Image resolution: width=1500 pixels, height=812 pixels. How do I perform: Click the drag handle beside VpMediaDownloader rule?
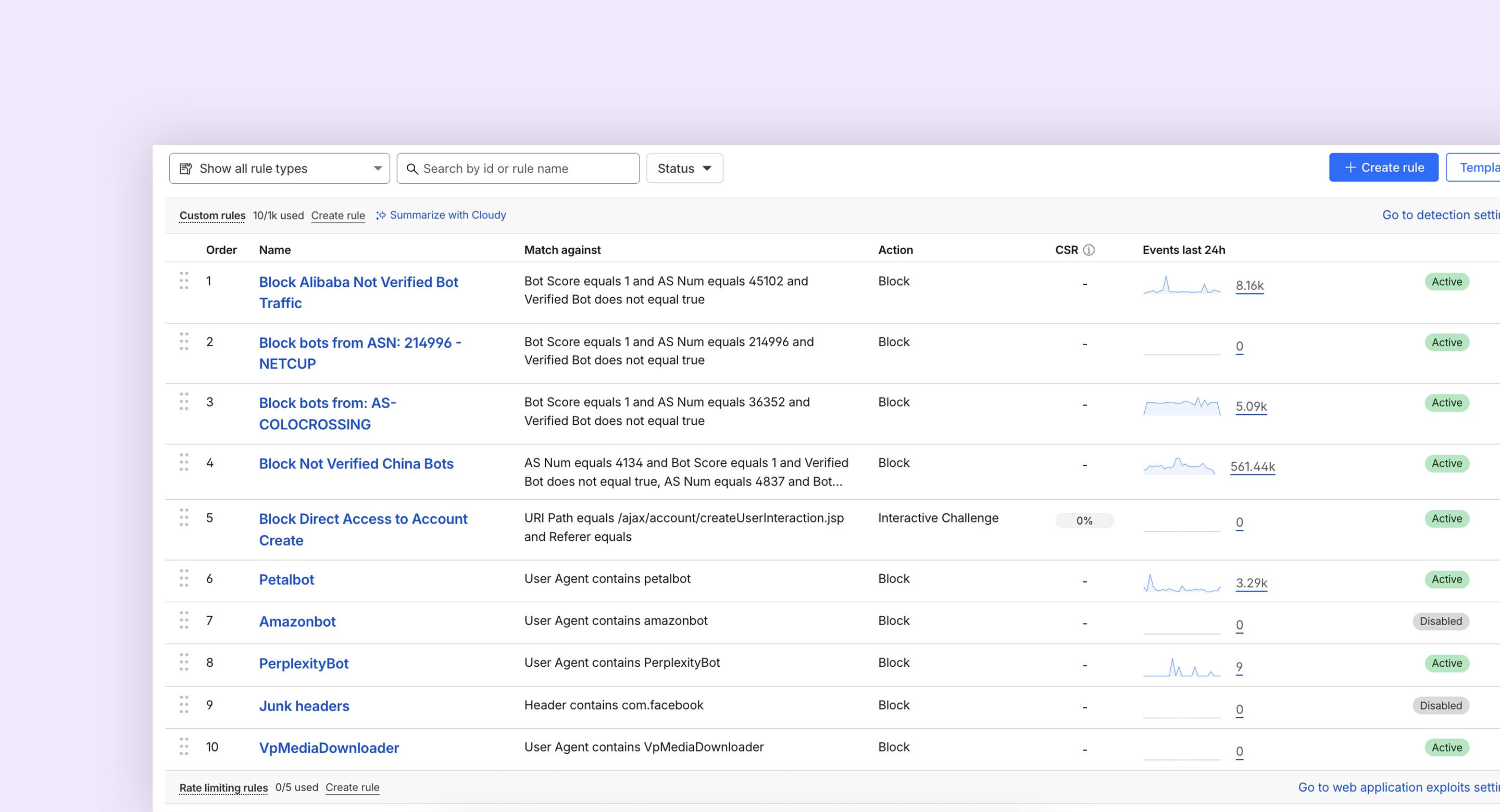(x=184, y=747)
